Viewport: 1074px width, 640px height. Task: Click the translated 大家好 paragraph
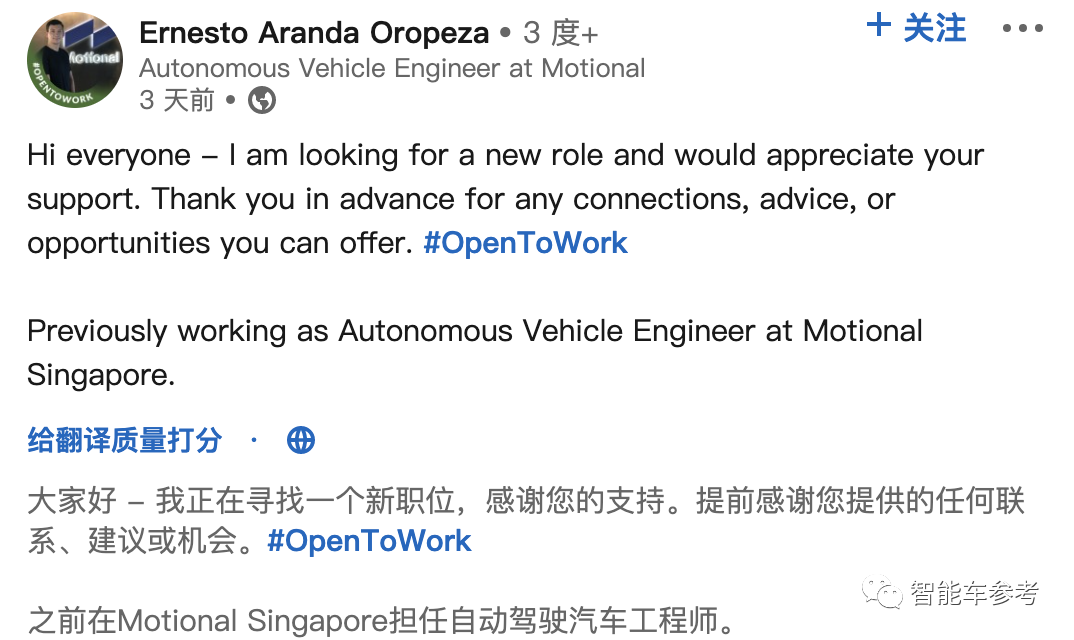coord(525,500)
